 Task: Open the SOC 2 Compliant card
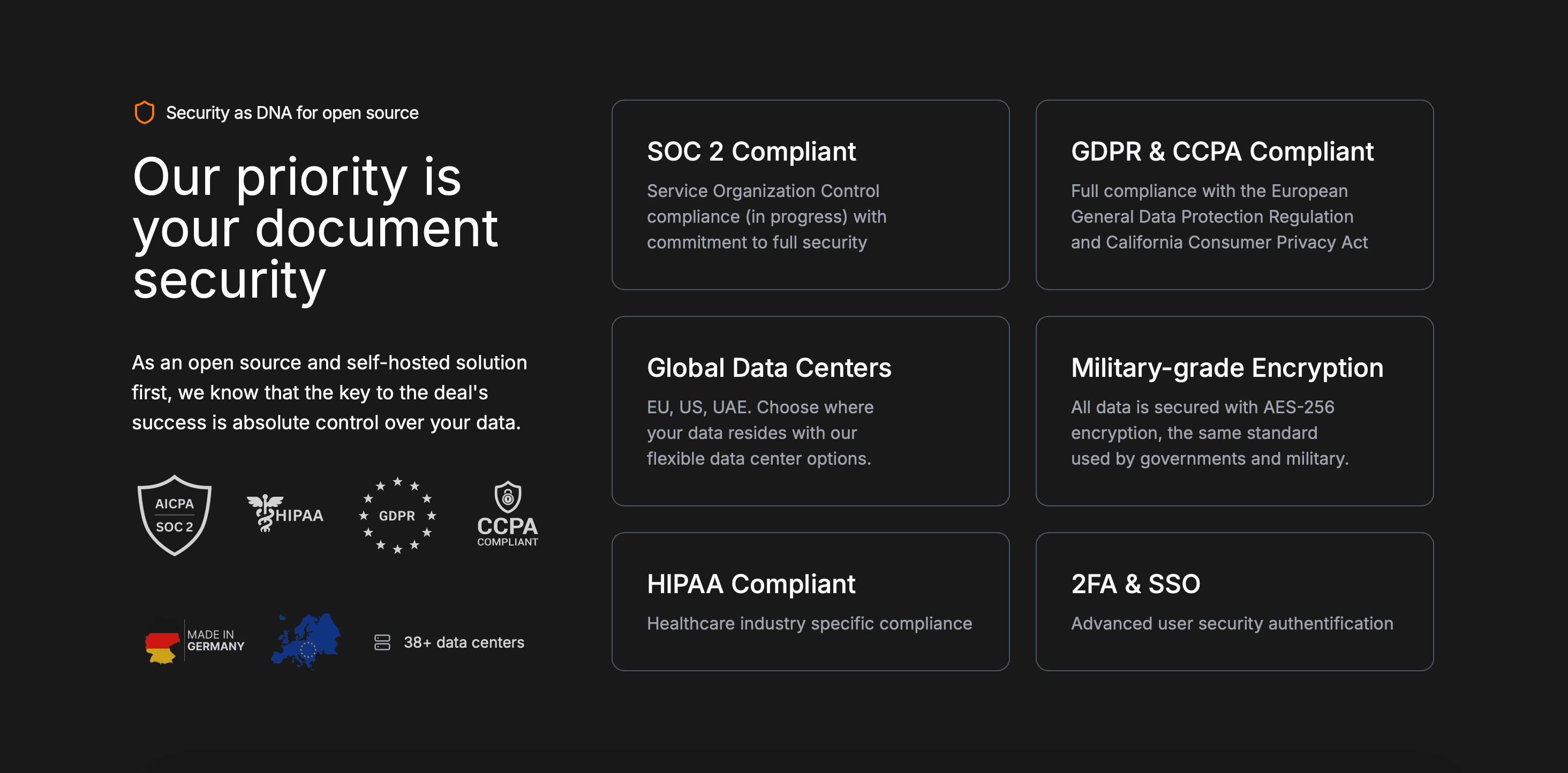point(810,195)
